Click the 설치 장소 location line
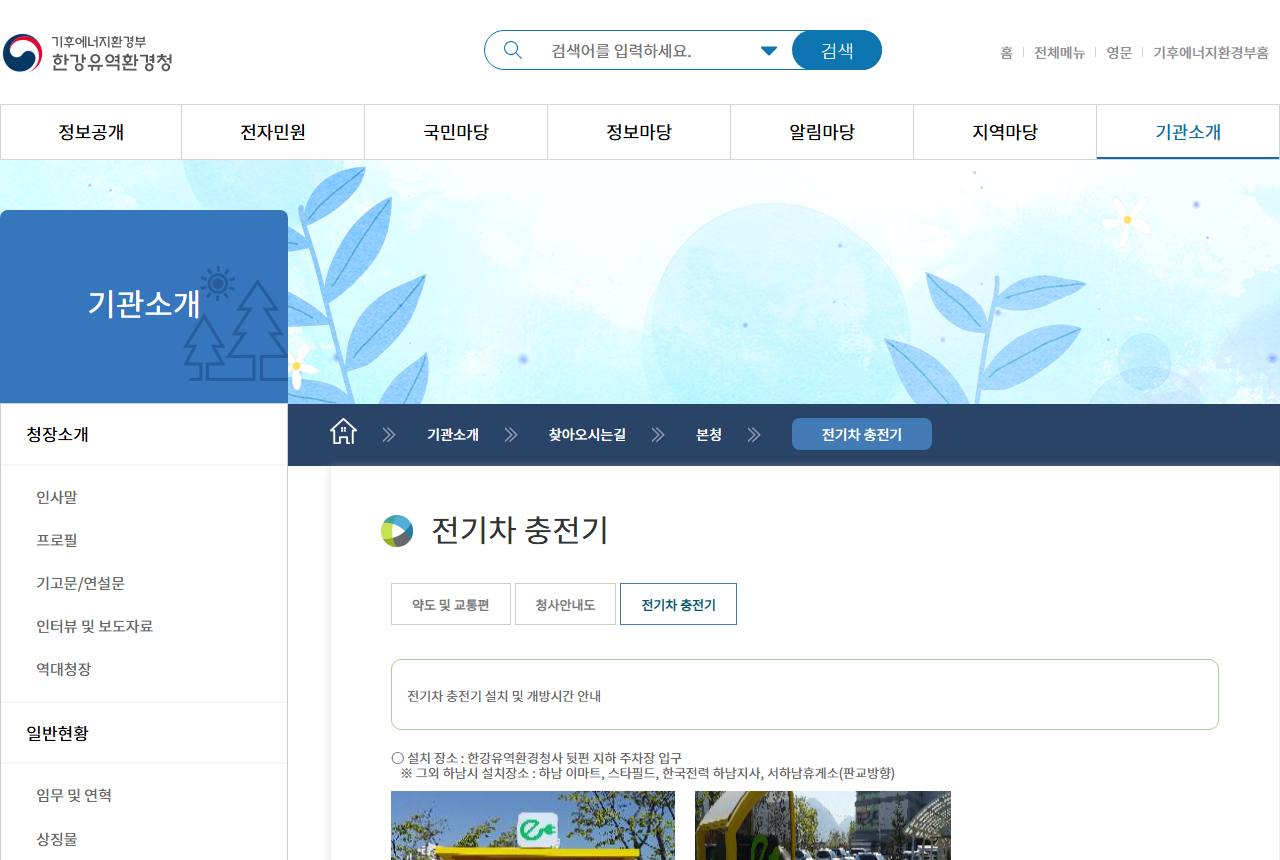Image resolution: width=1280 pixels, height=860 pixels. pyautogui.click(x=536, y=758)
